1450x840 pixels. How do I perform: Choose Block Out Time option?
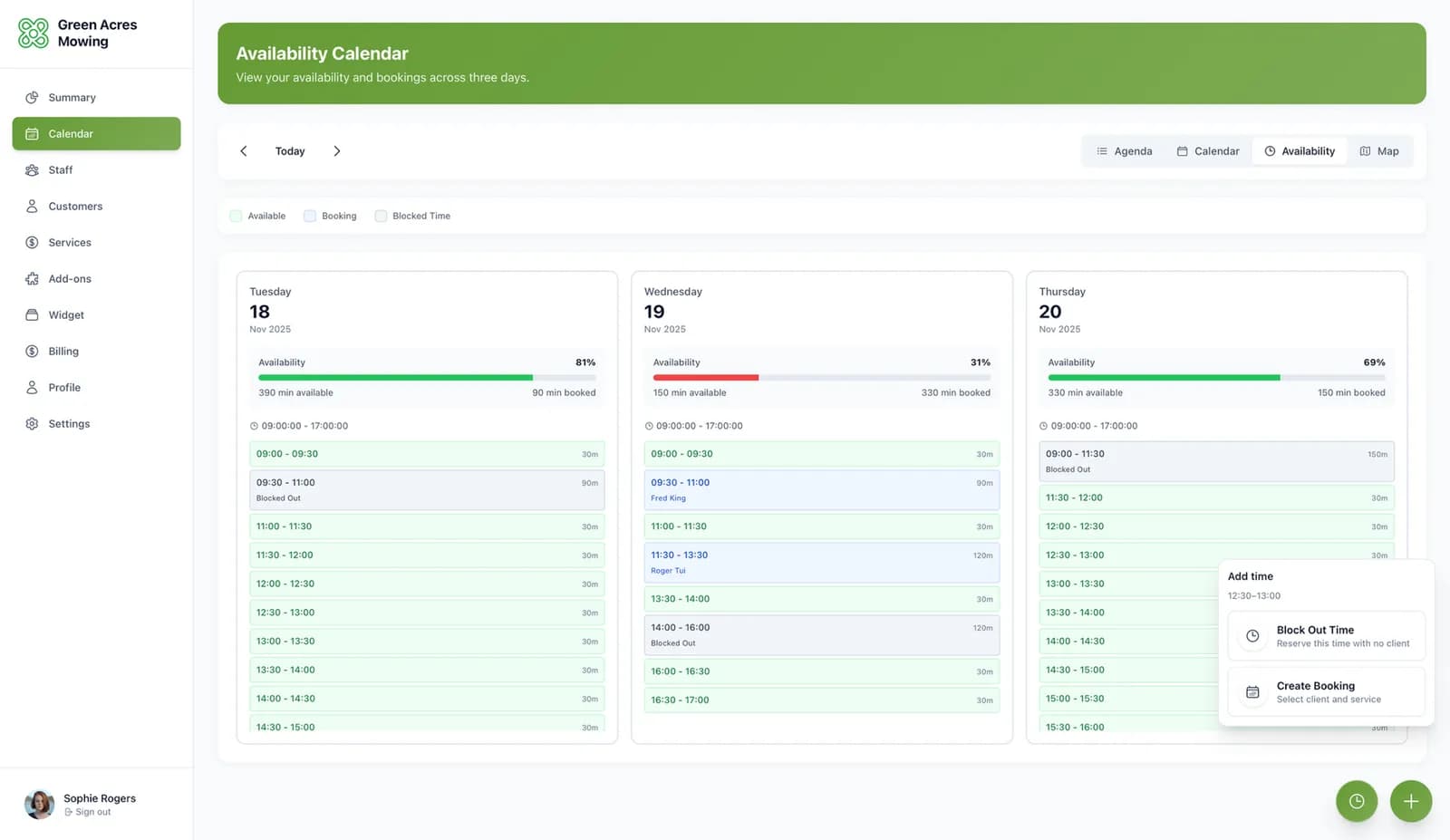point(1326,636)
